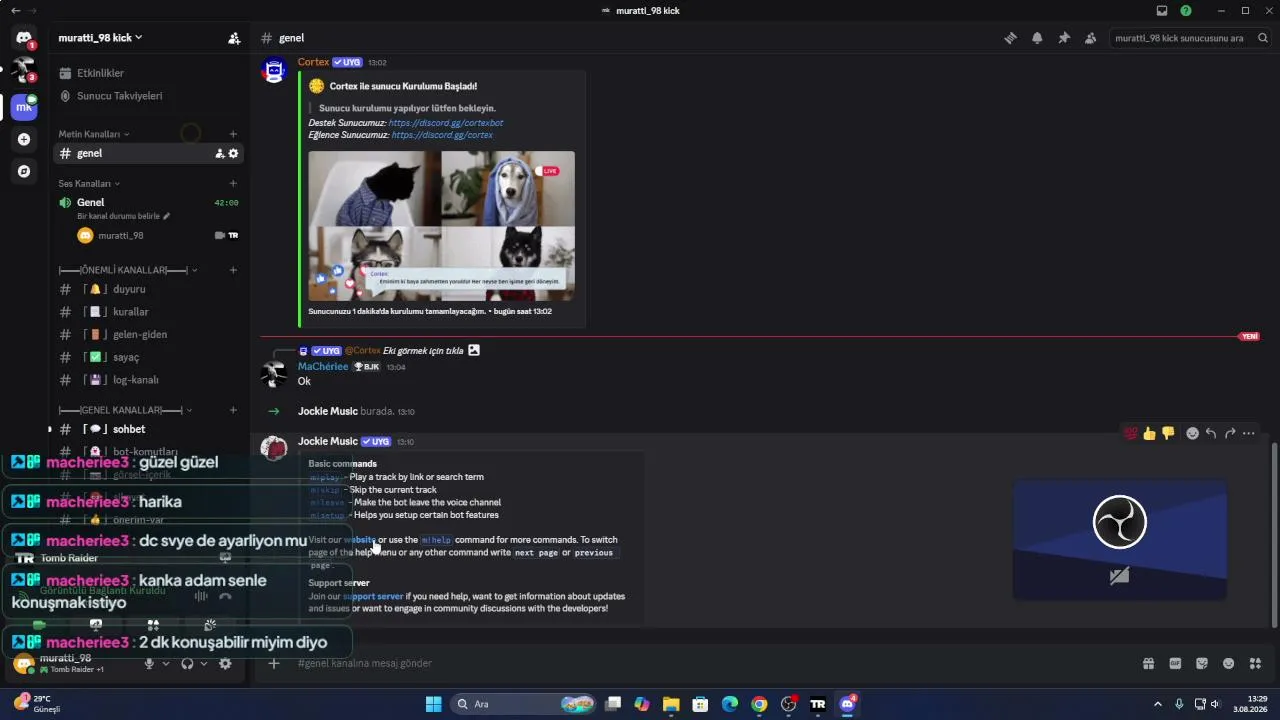This screenshot has width=1280, height=720.
Task: Toggle the member list panel
Action: (1090, 38)
